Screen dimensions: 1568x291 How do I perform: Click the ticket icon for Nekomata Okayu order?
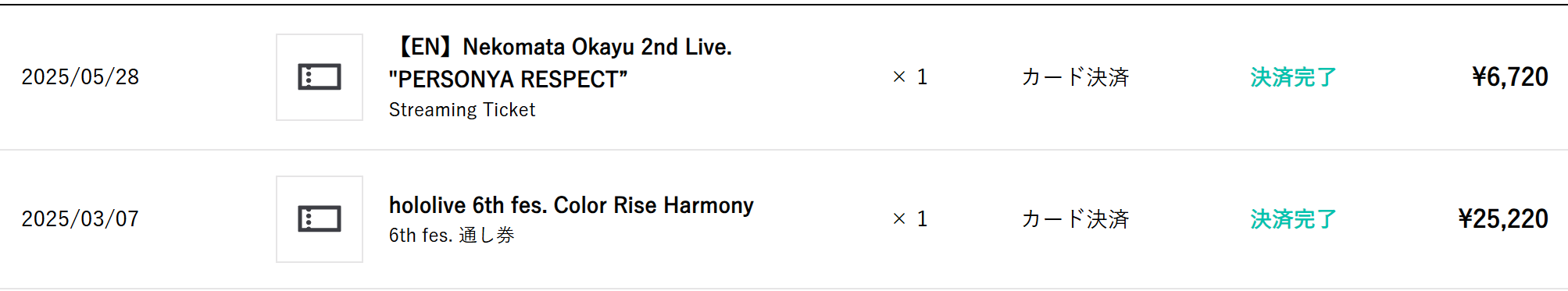(x=320, y=77)
